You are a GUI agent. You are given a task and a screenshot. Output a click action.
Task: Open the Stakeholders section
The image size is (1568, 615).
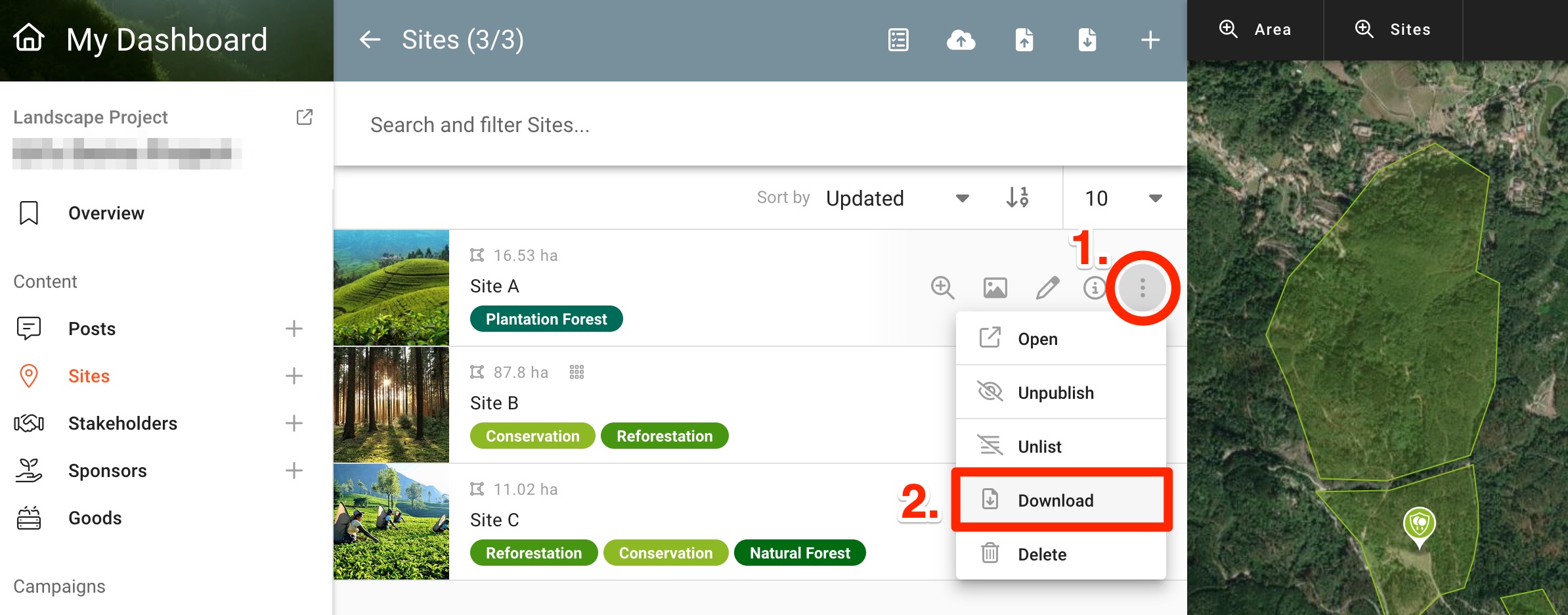coord(123,423)
